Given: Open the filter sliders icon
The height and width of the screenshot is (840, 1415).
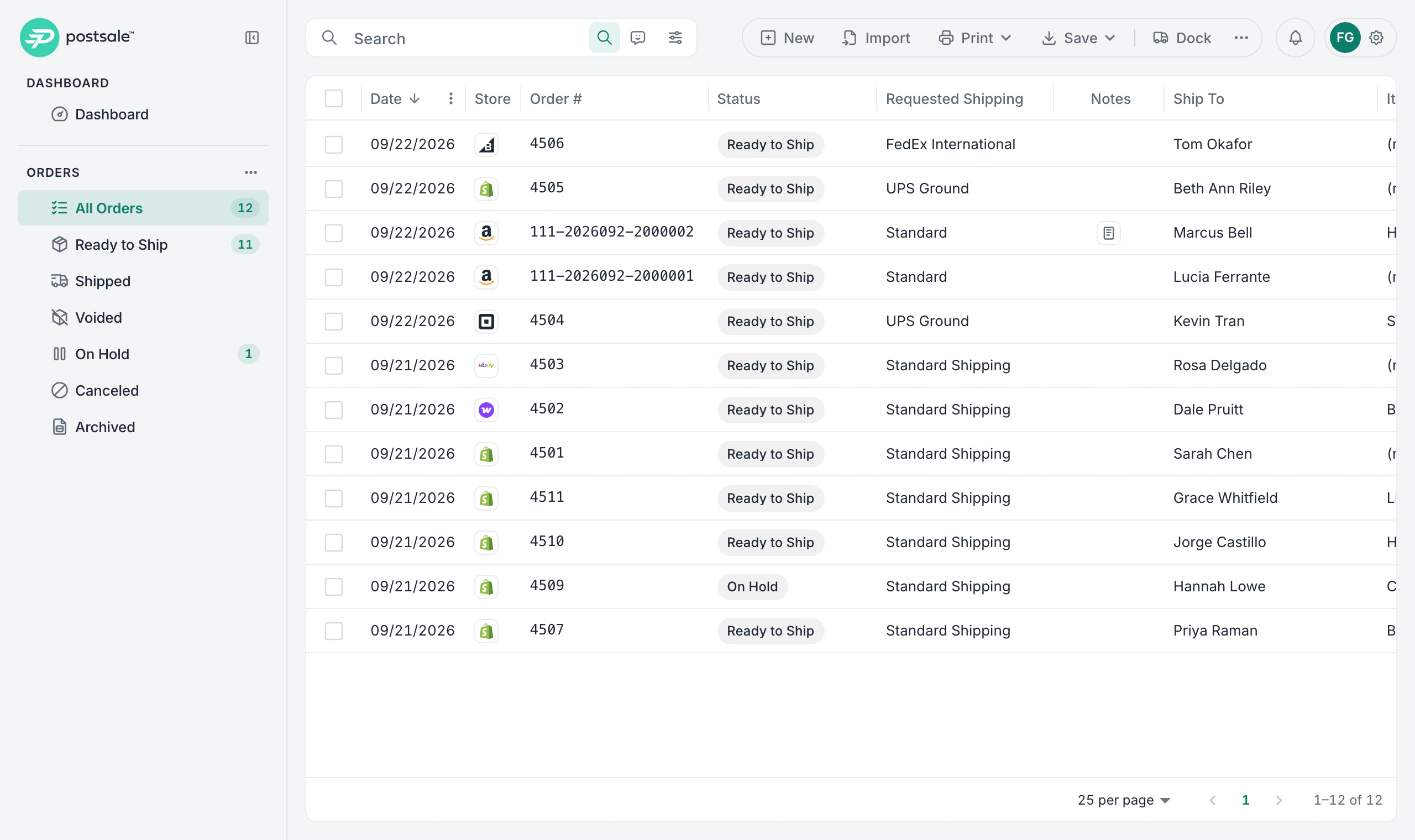Looking at the screenshot, I should (x=675, y=38).
